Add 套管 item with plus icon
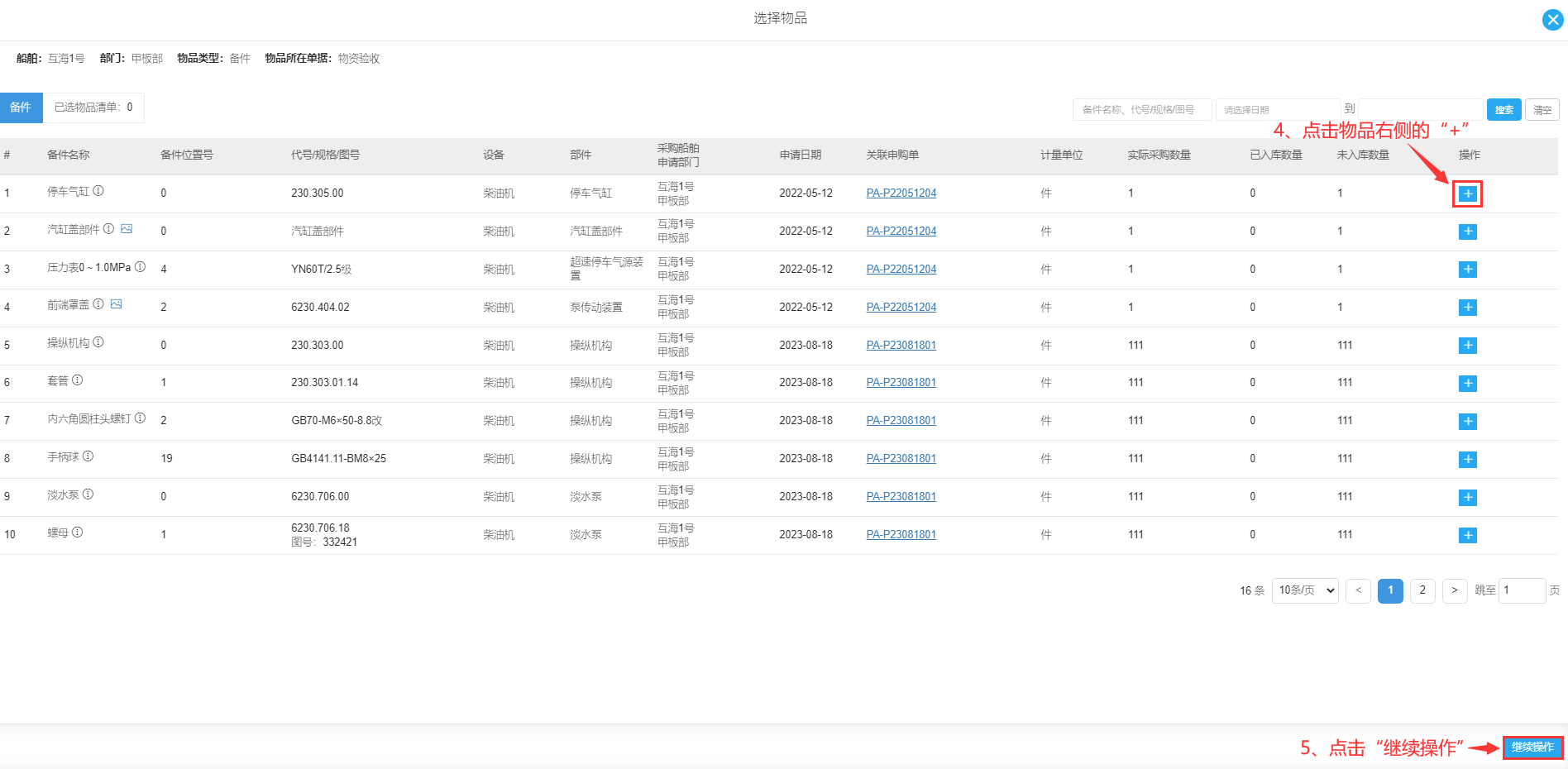Viewport: 1568px width, 769px height. pos(1467,384)
